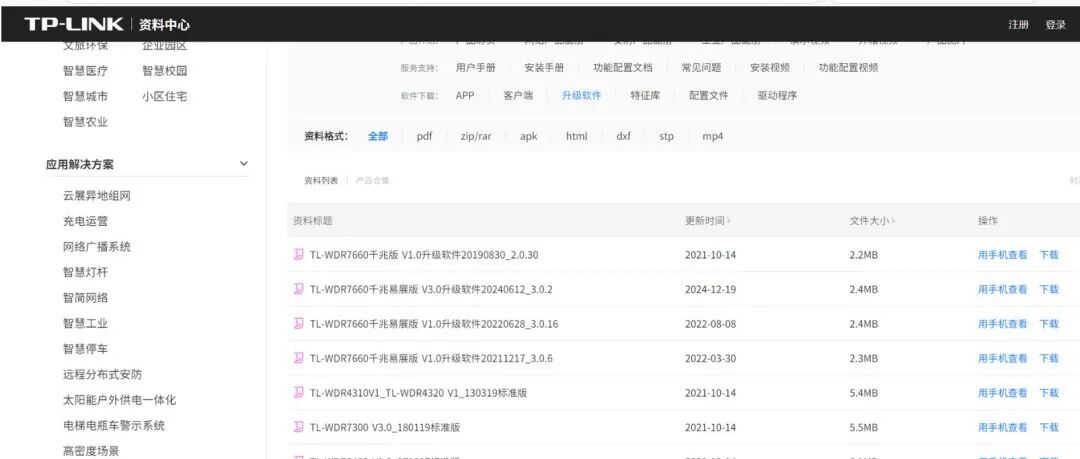
Task: Open 充电运营 solution
Action: 85,221
